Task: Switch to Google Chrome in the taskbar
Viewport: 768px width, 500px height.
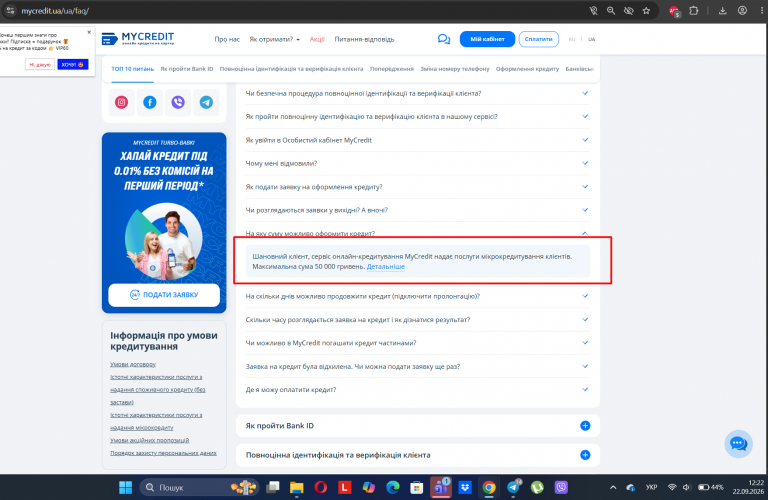Action: (489, 487)
